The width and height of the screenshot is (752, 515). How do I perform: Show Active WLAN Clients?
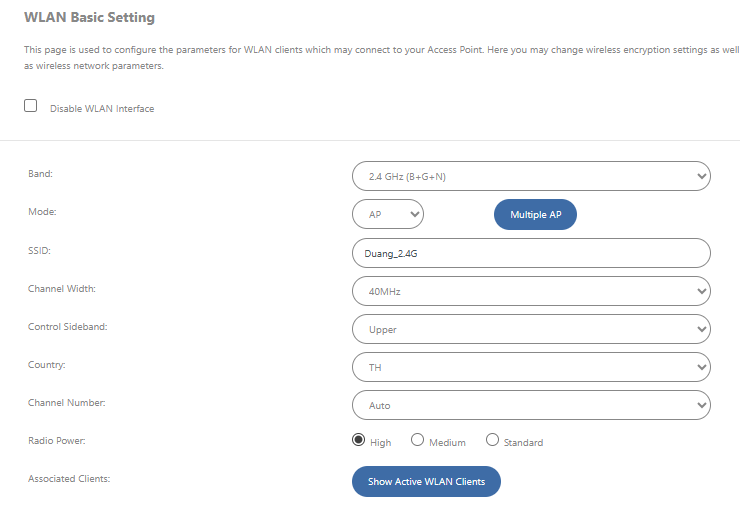pyautogui.click(x=426, y=481)
